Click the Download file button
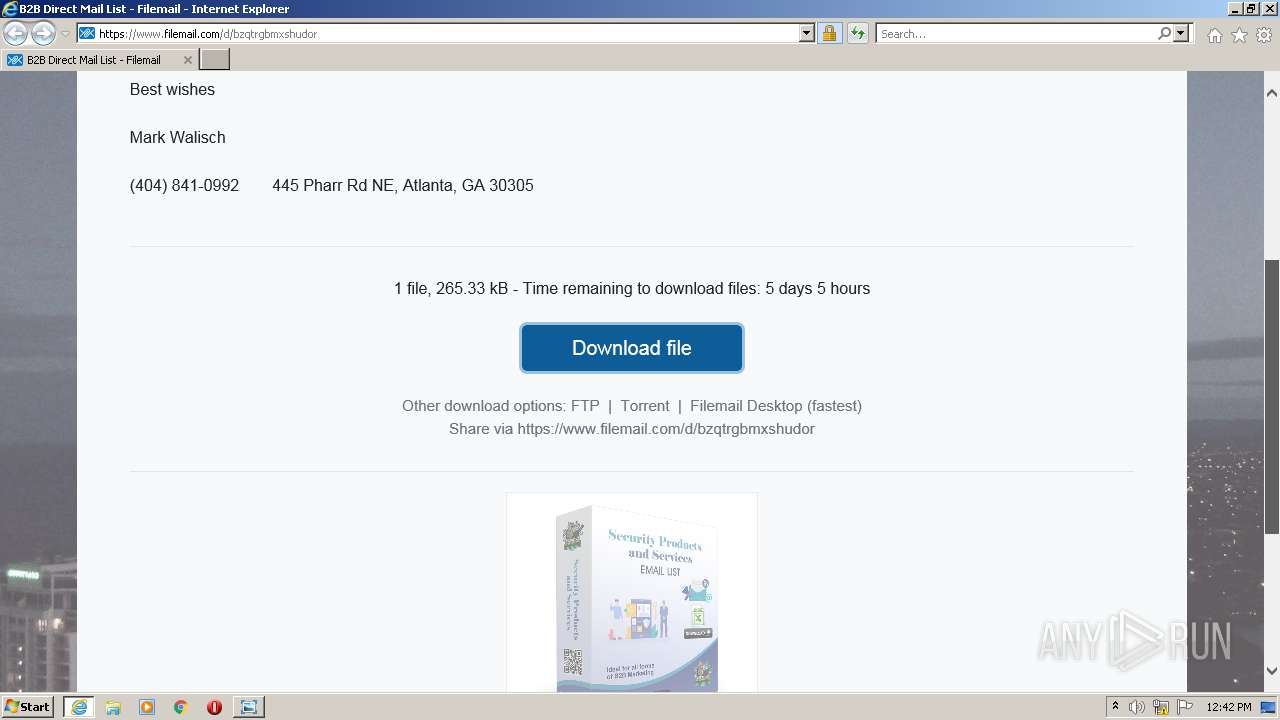This screenshot has height=720, width=1280. pyautogui.click(x=632, y=348)
